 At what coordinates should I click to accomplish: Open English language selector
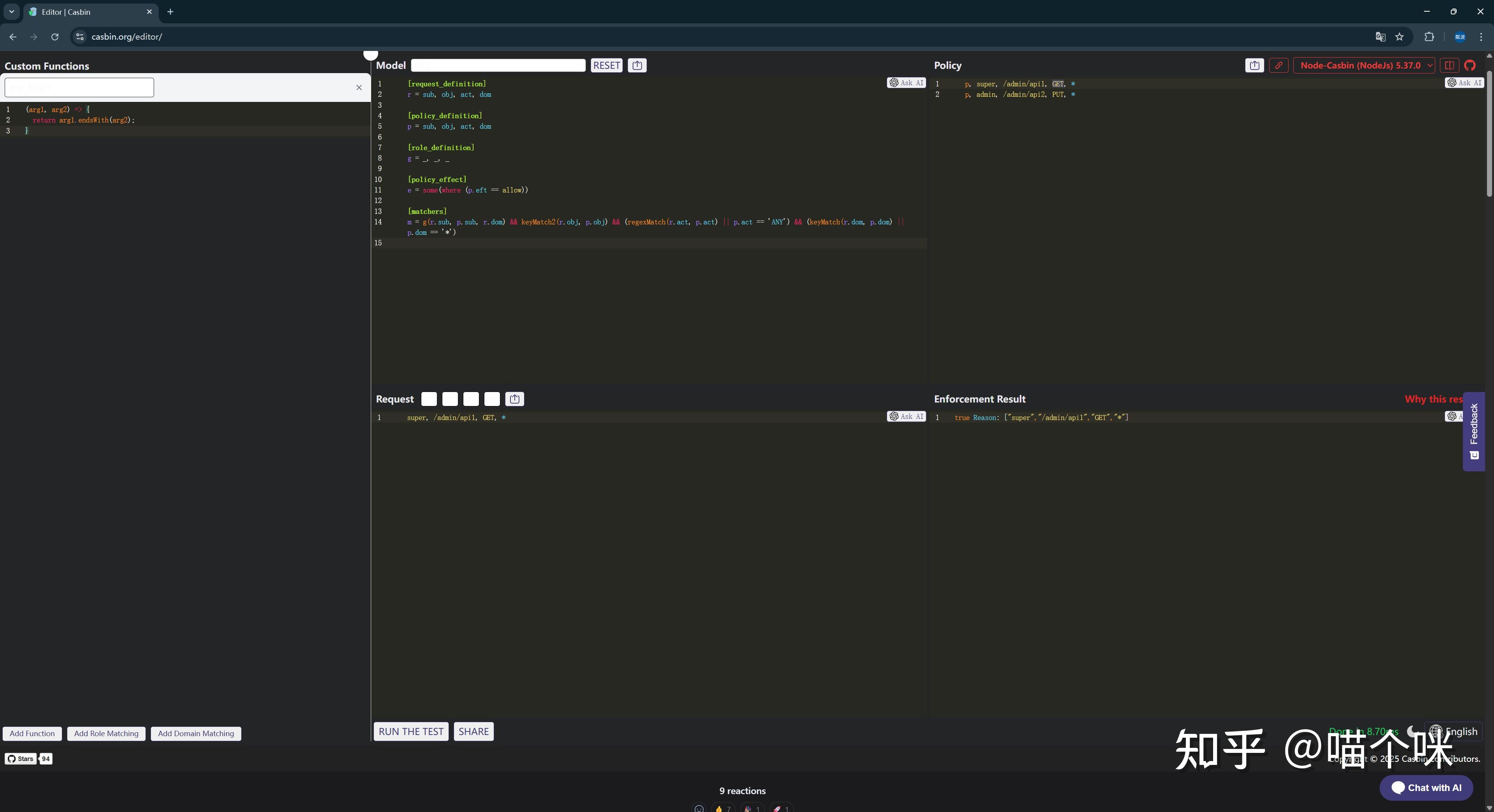point(1454,731)
